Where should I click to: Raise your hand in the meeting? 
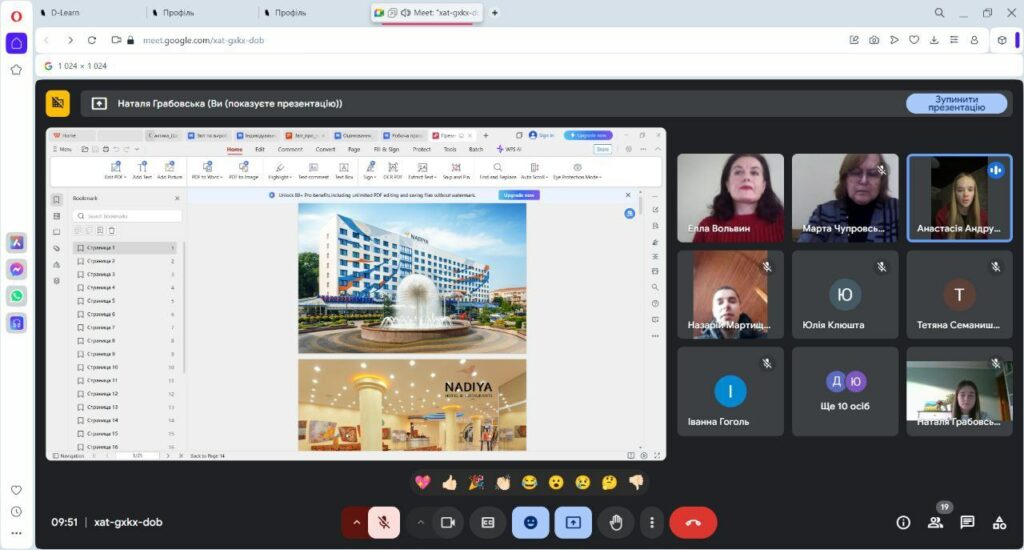pyautogui.click(x=616, y=522)
